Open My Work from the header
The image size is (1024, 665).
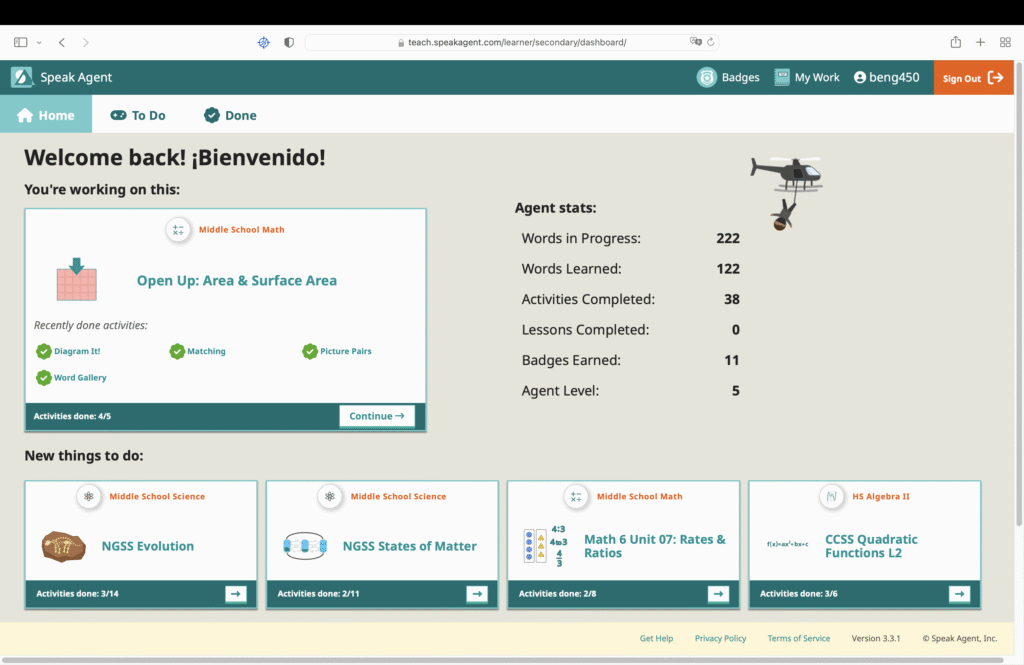(x=807, y=77)
